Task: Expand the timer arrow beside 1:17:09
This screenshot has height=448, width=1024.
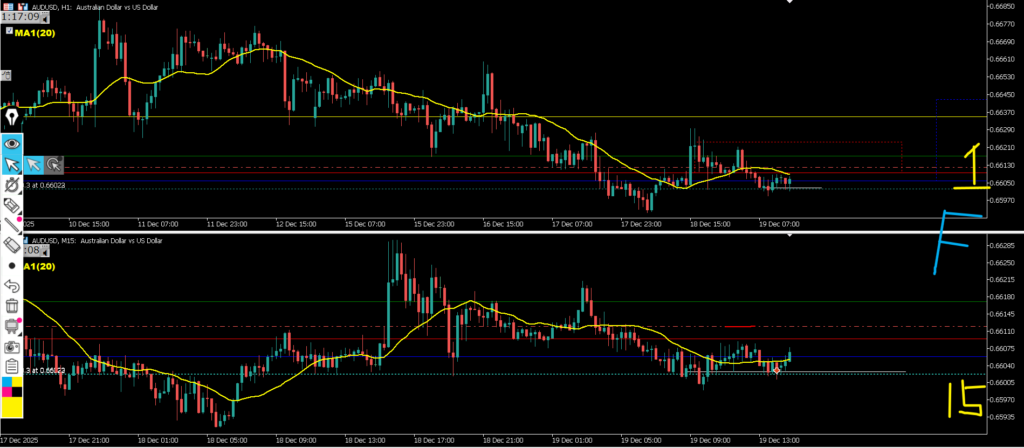Action: [45, 17]
